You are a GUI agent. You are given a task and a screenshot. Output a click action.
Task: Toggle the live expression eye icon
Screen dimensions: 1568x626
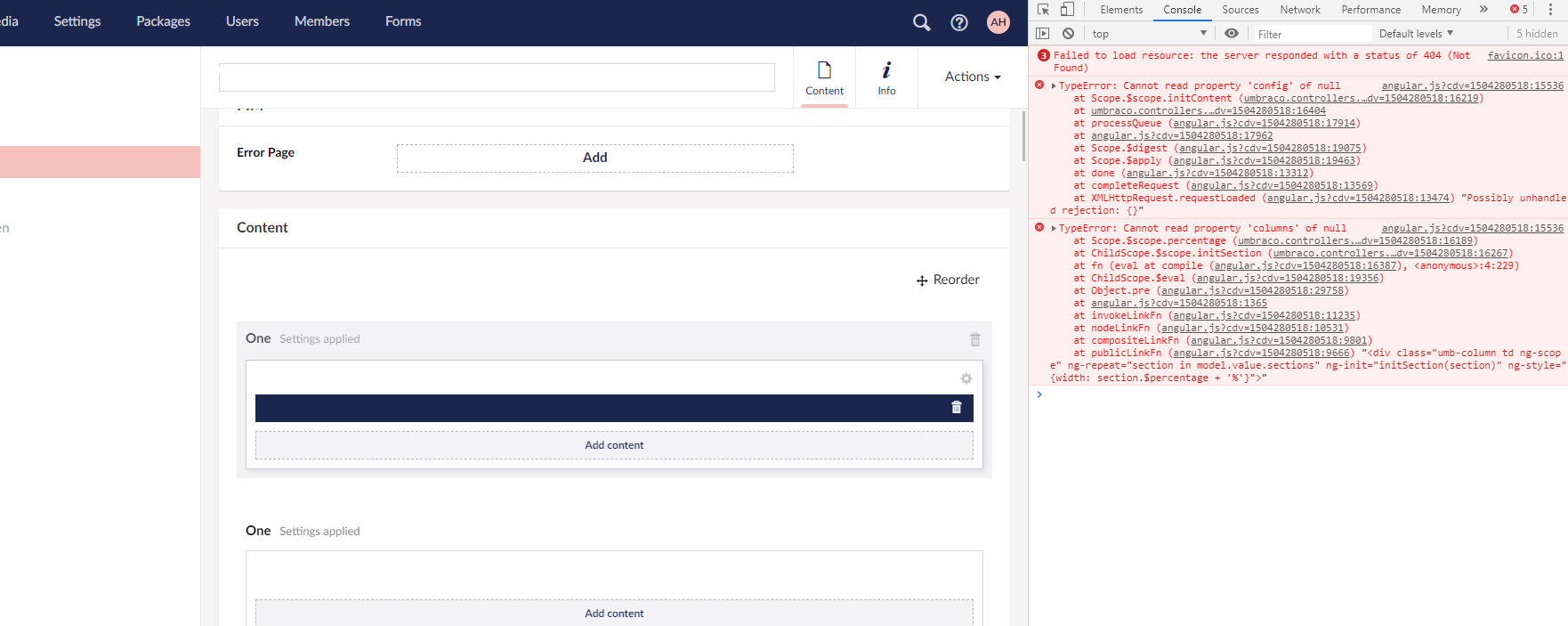[1232, 34]
